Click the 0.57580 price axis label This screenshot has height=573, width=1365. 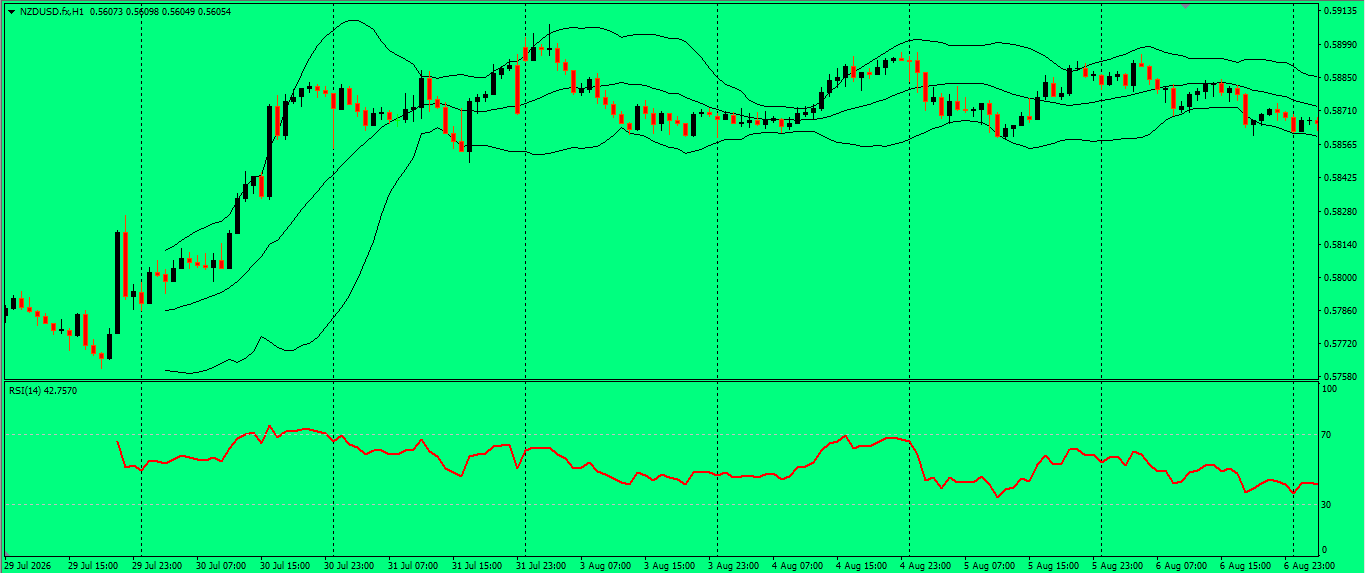(1342, 377)
